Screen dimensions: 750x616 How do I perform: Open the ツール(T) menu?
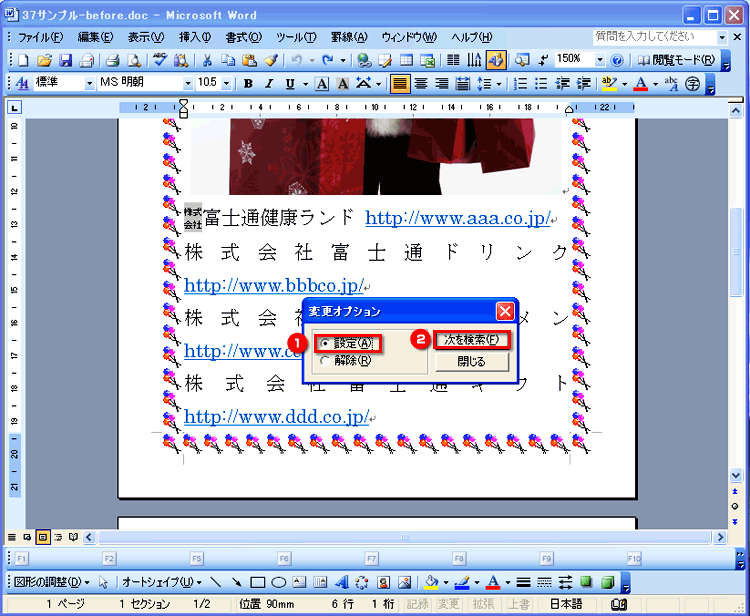click(x=297, y=37)
